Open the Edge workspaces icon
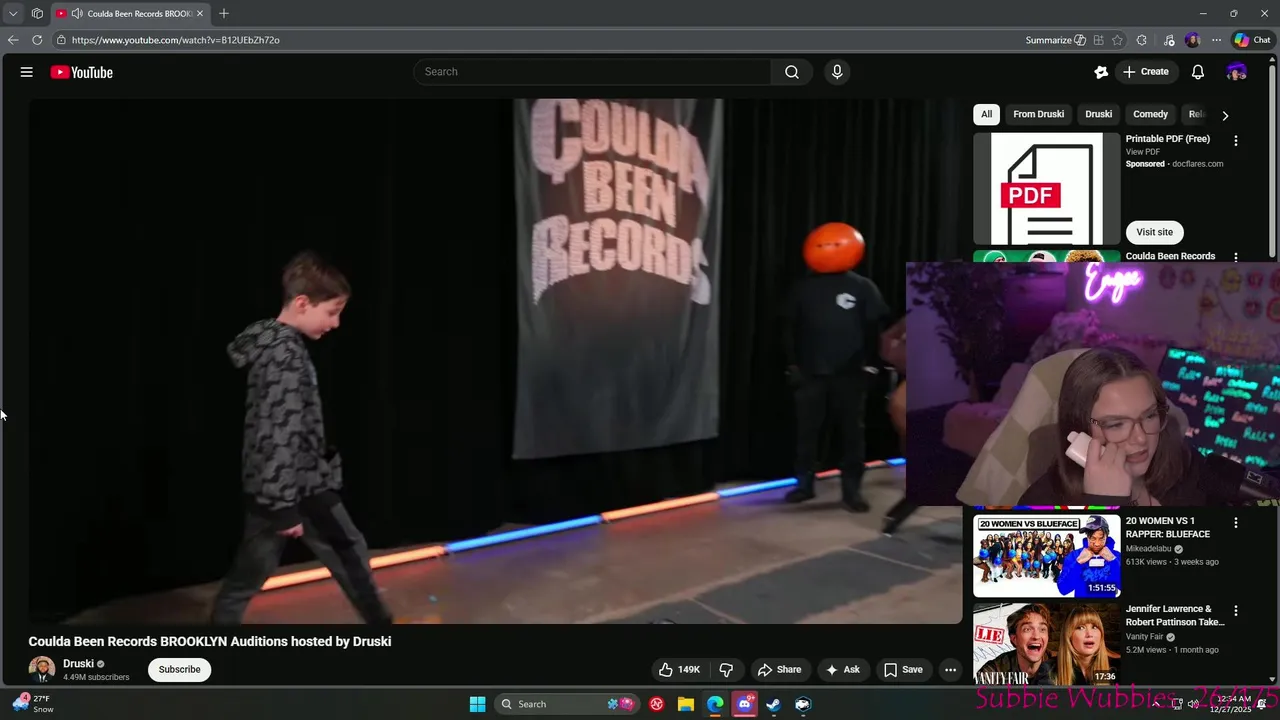 [37, 14]
